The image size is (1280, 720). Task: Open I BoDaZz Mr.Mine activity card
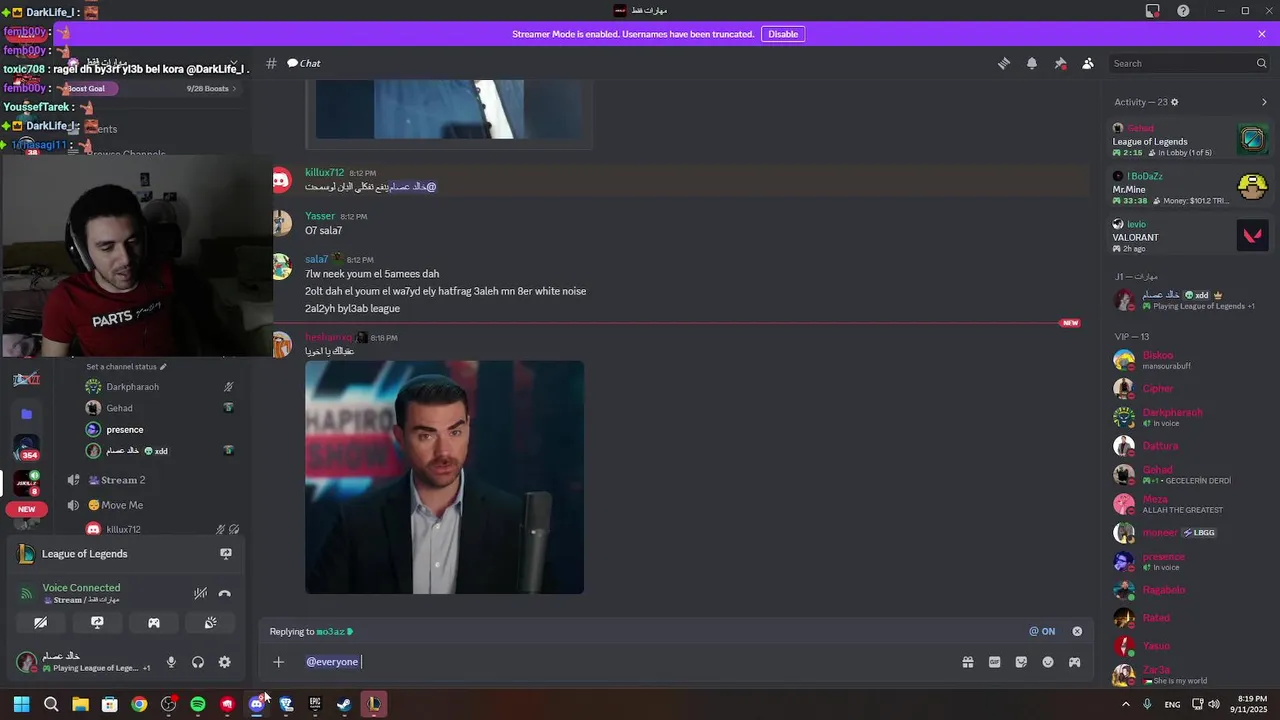[1190, 188]
